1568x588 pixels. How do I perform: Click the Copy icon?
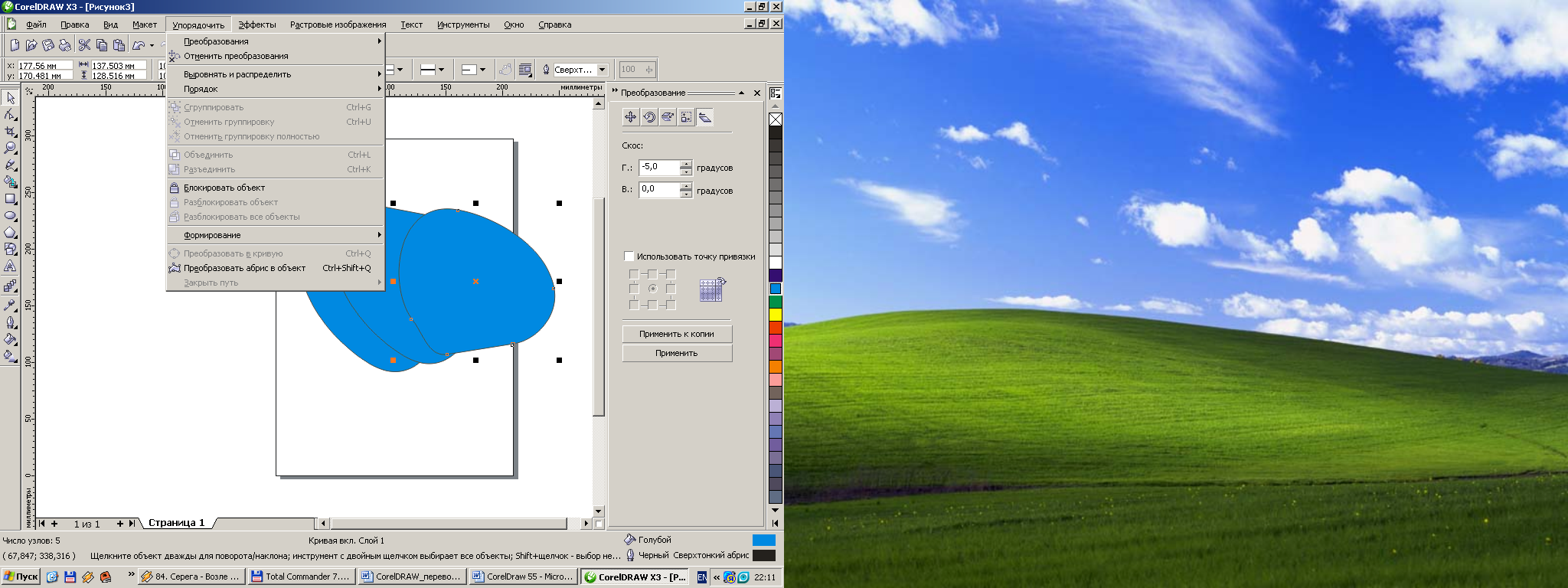[101, 45]
